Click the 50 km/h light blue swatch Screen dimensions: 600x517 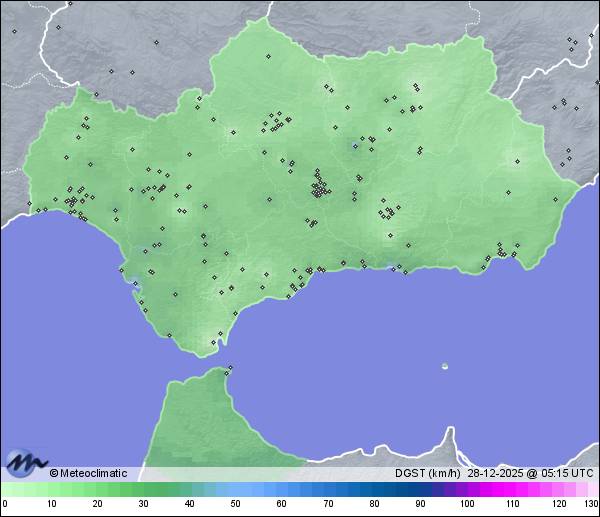click(235, 490)
